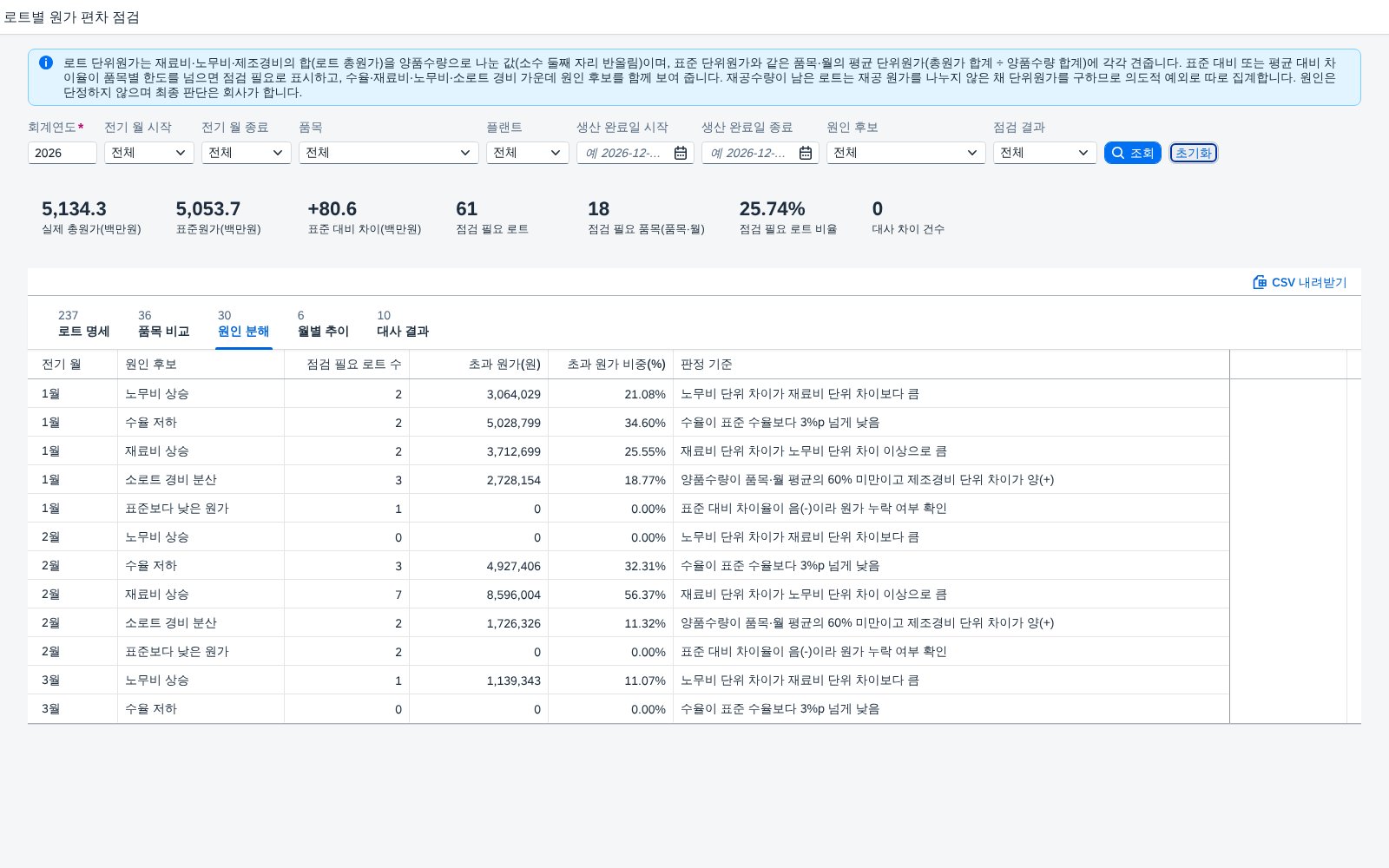This screenshot has height=868, width=1389.
Task: Click the 초과 원가(원) column header
Action: tap(478, 365)
